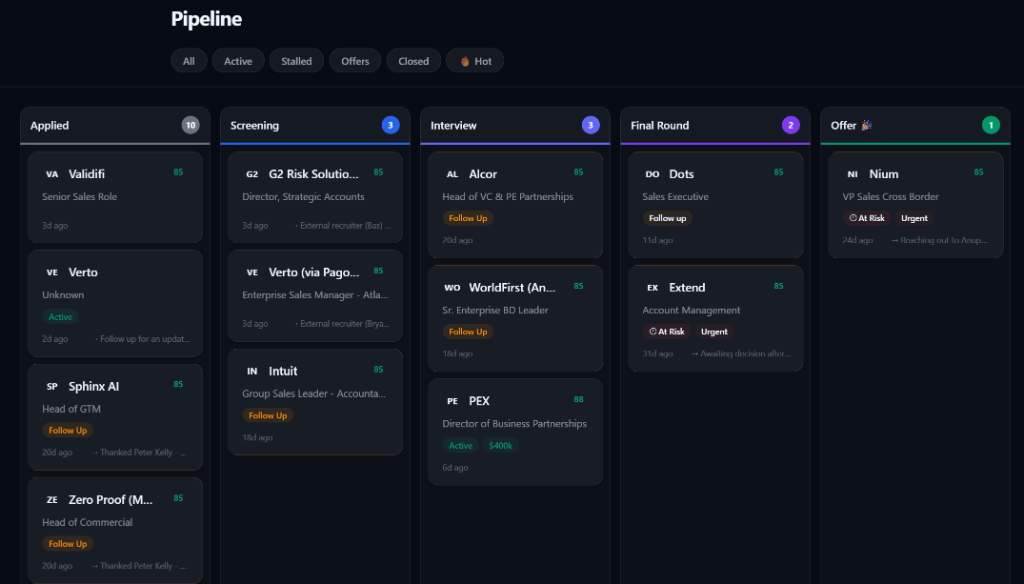The height and width of the screenshot is (584, 1024).
Task: Open the Validifi application card title
Action: pos(86,174)
